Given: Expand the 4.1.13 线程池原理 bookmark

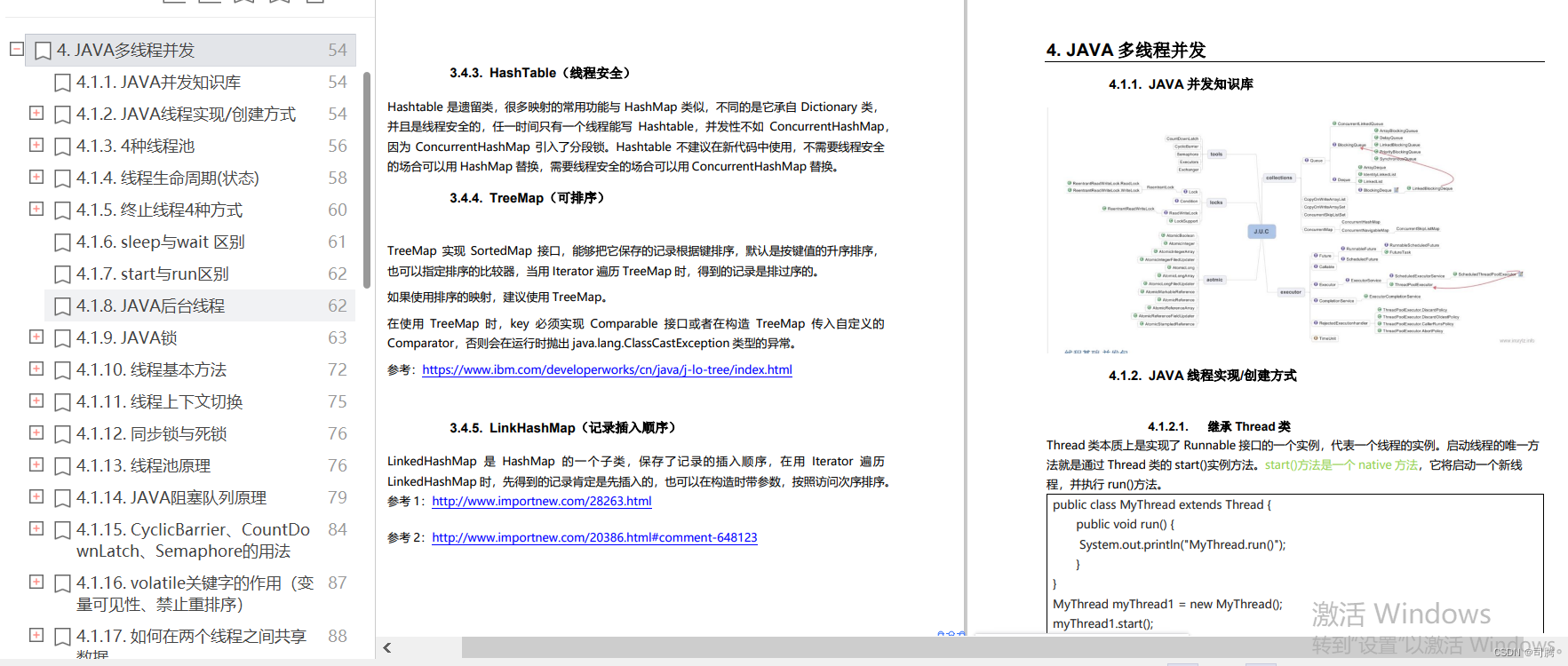Looking at the screenshot, I should tap(36, 464).
